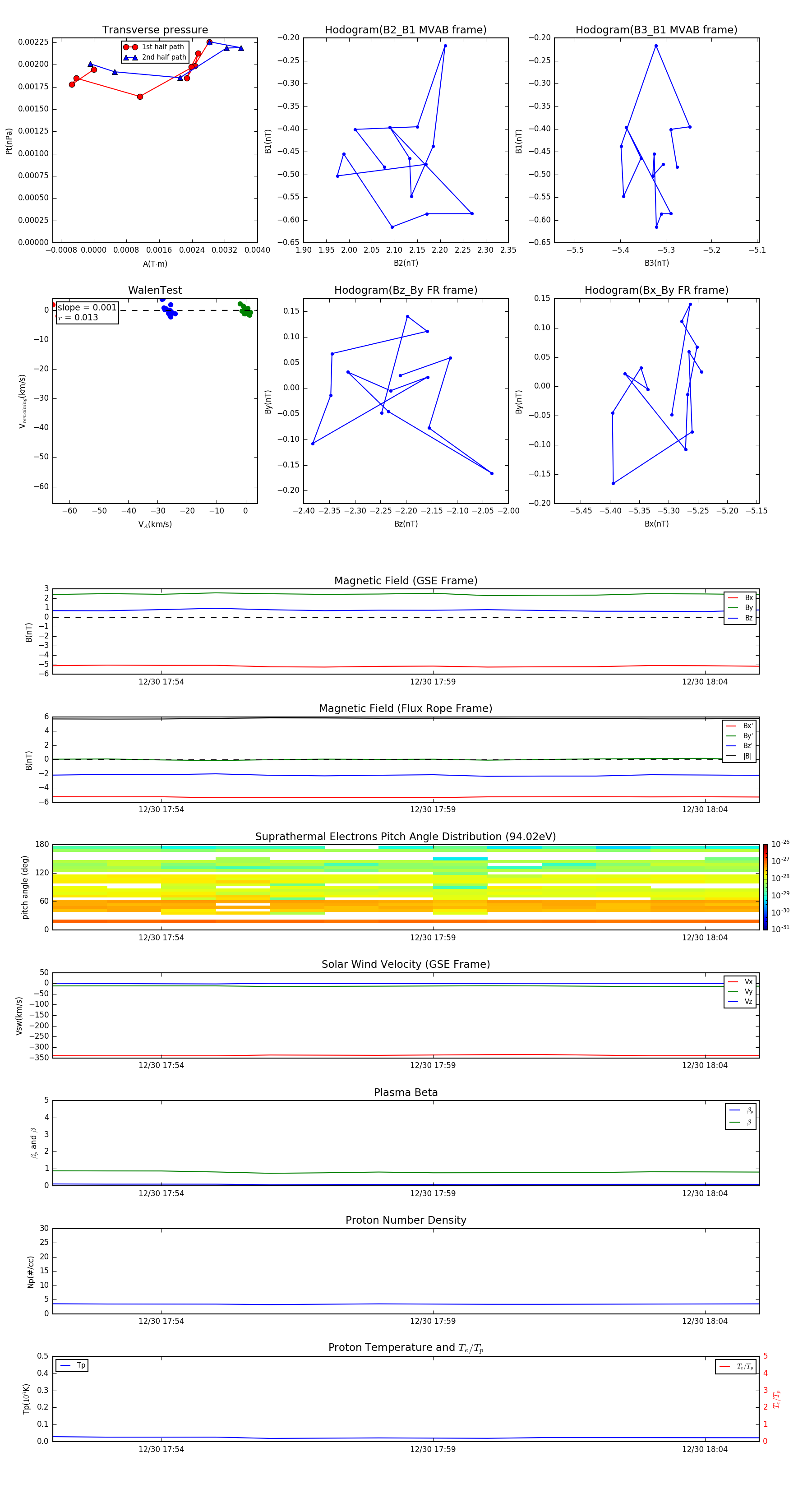The image size is (812, 1489).
Task: Click the 'Hodogram(B2_B1 MVAB frame)' title
Action: (406, 30)
